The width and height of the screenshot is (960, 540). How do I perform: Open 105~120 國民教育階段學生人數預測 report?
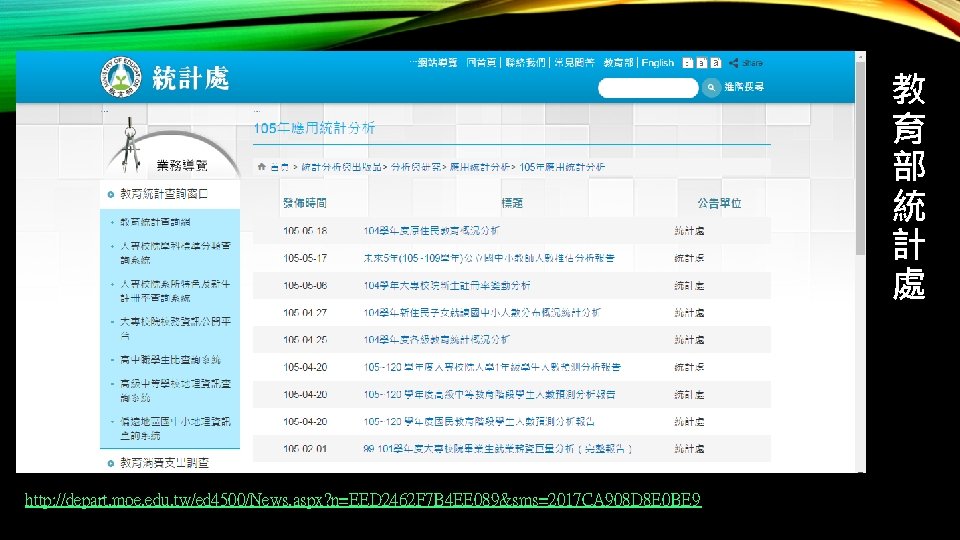pos(479,421)
